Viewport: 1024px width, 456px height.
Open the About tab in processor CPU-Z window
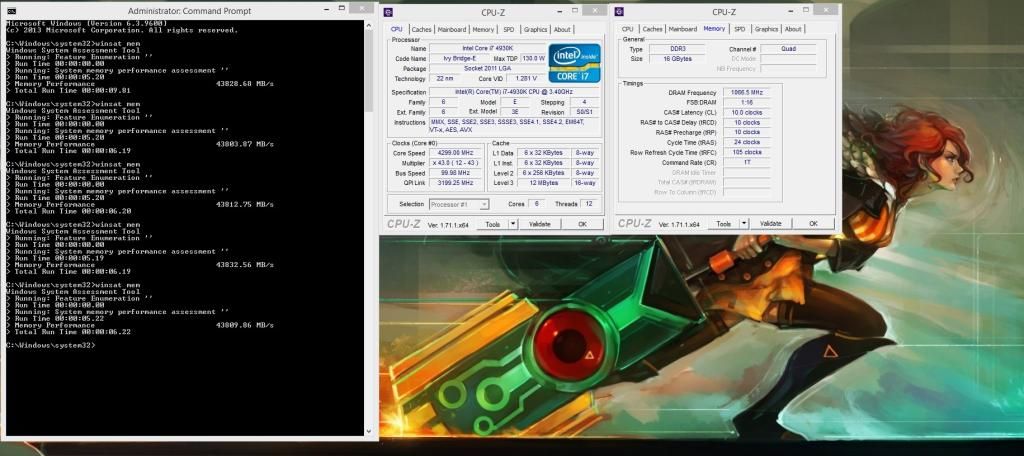coord(562,29)
